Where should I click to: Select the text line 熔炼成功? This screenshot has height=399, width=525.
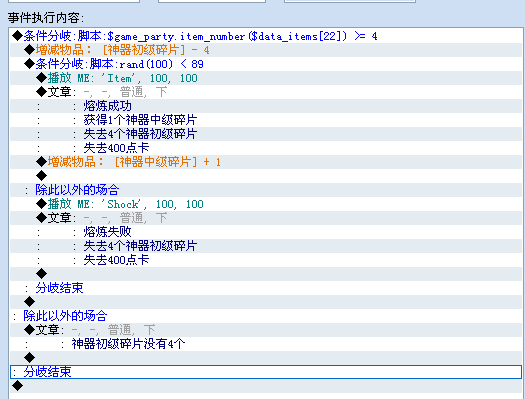click(x=266, y=106)
